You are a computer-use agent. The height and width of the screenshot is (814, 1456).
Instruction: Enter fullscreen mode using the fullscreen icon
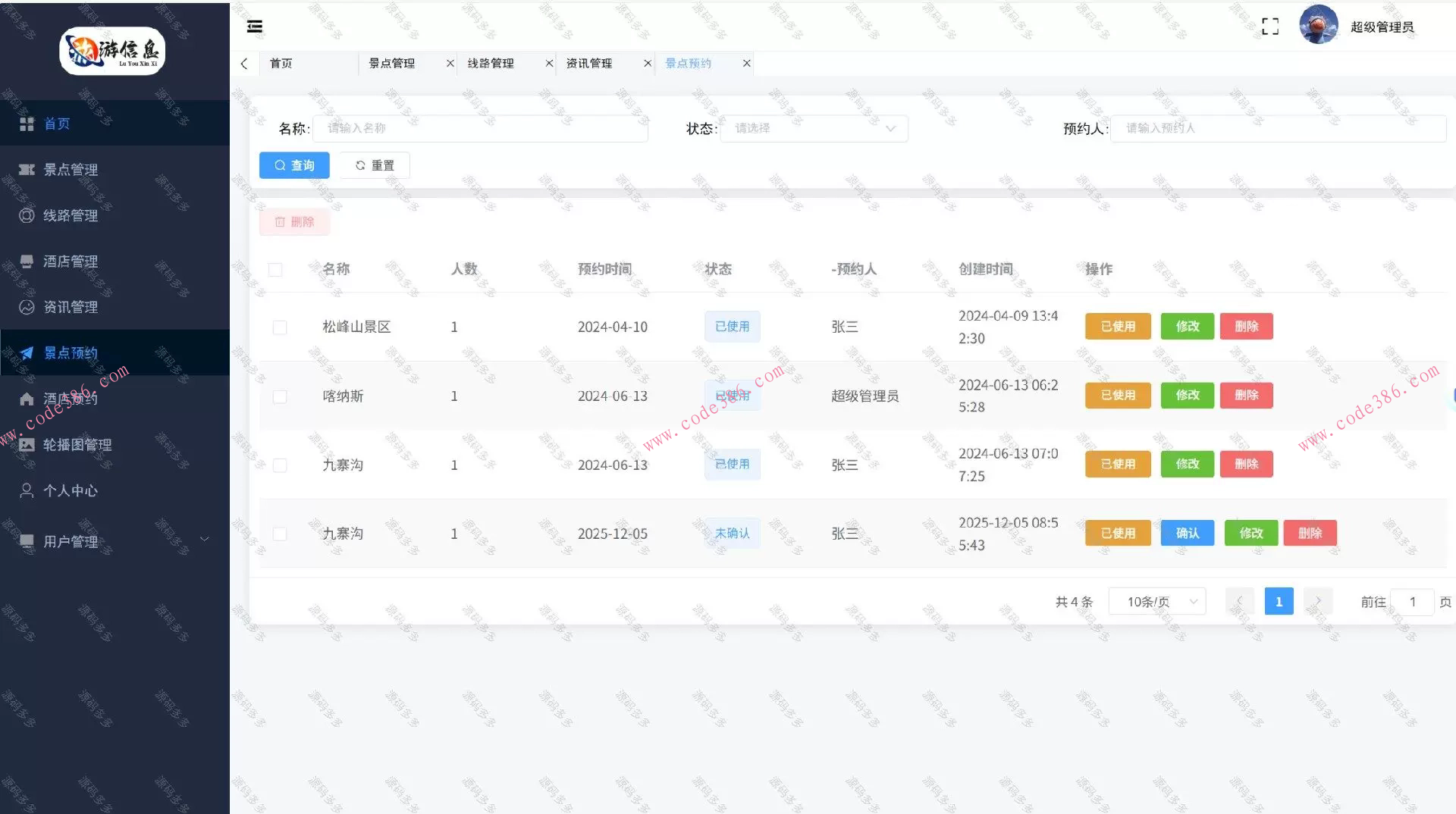point(1270,26)
